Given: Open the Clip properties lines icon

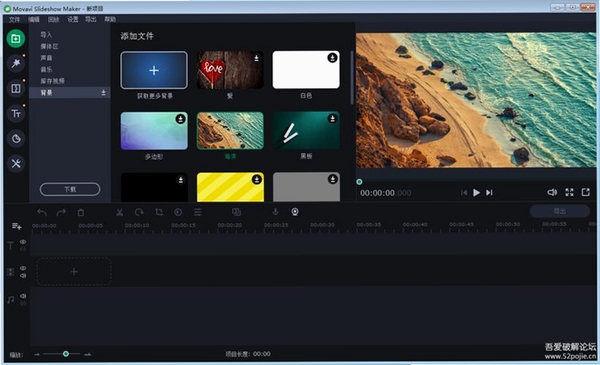Looking at the screenshot, I should point(197,212).
